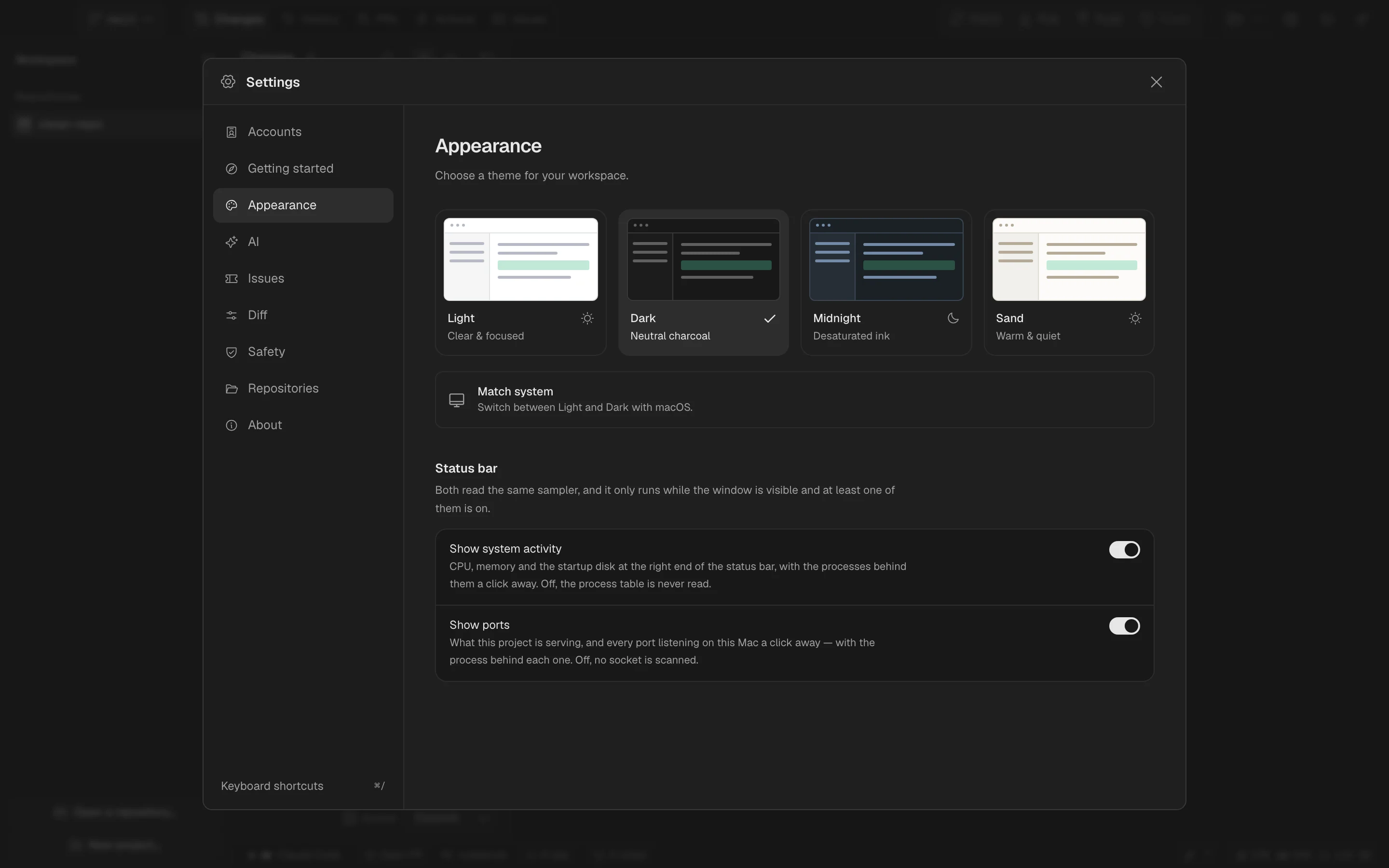Toggle Show ports switch

(1124, 626)
